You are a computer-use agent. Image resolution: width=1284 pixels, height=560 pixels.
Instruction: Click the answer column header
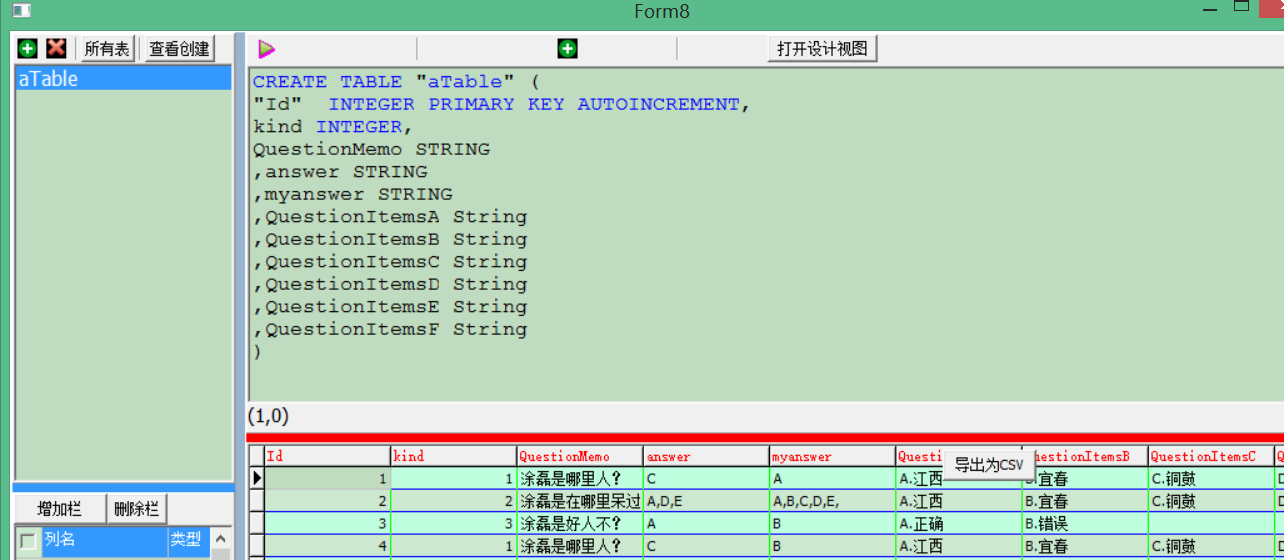click(706, 456)
